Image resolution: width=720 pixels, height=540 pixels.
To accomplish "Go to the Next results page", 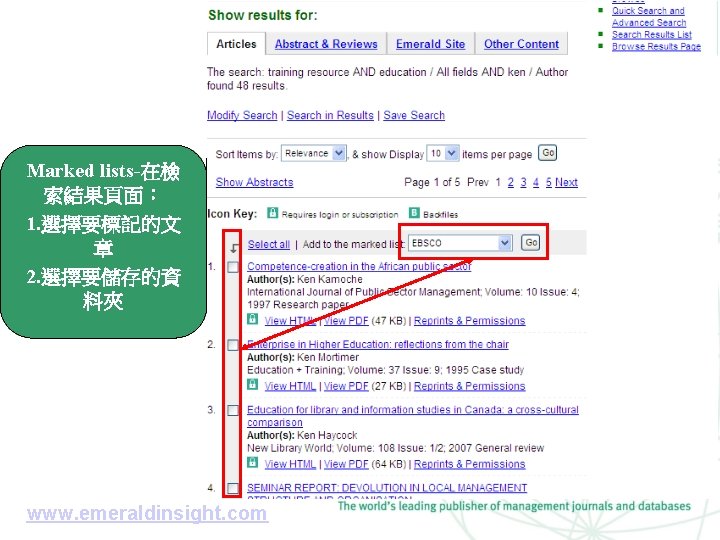I will 566,182.
